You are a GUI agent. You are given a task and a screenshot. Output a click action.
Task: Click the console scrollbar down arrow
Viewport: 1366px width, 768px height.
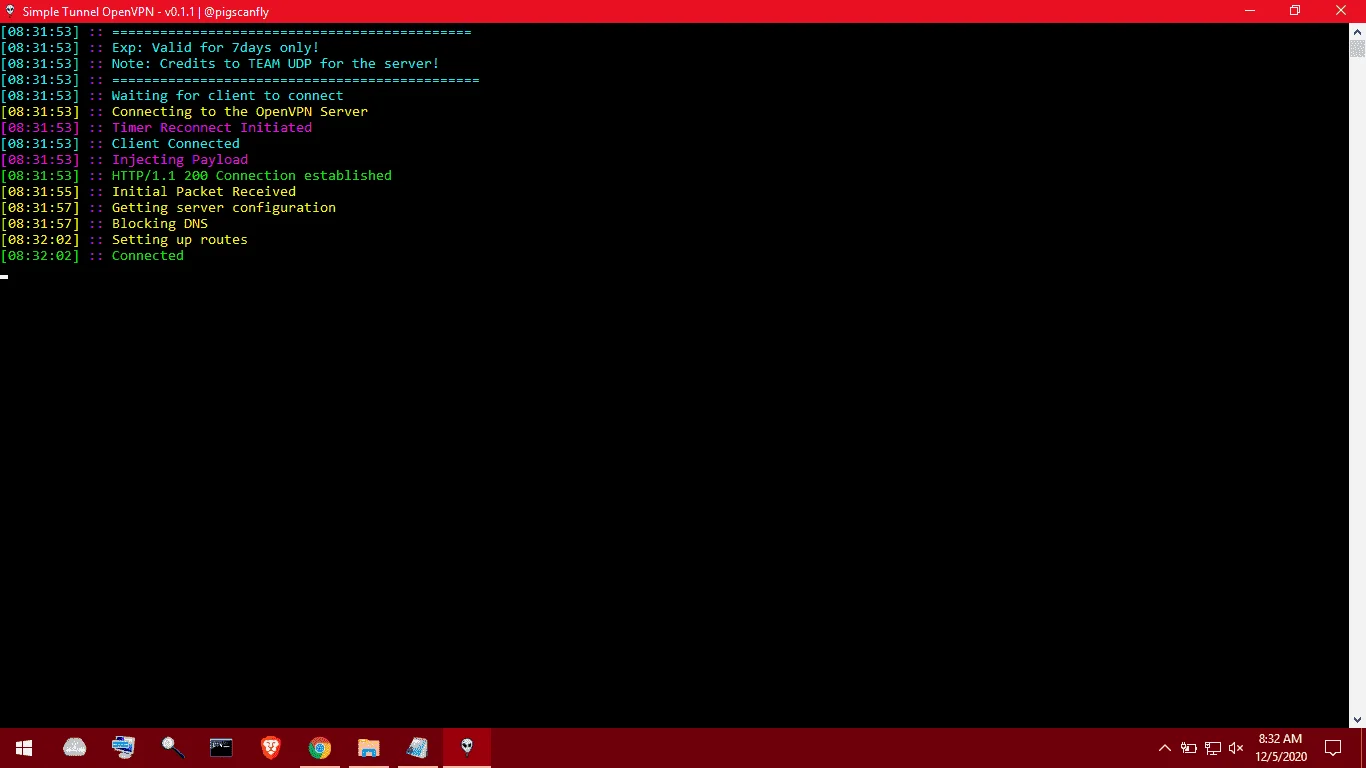point(1357,719)
